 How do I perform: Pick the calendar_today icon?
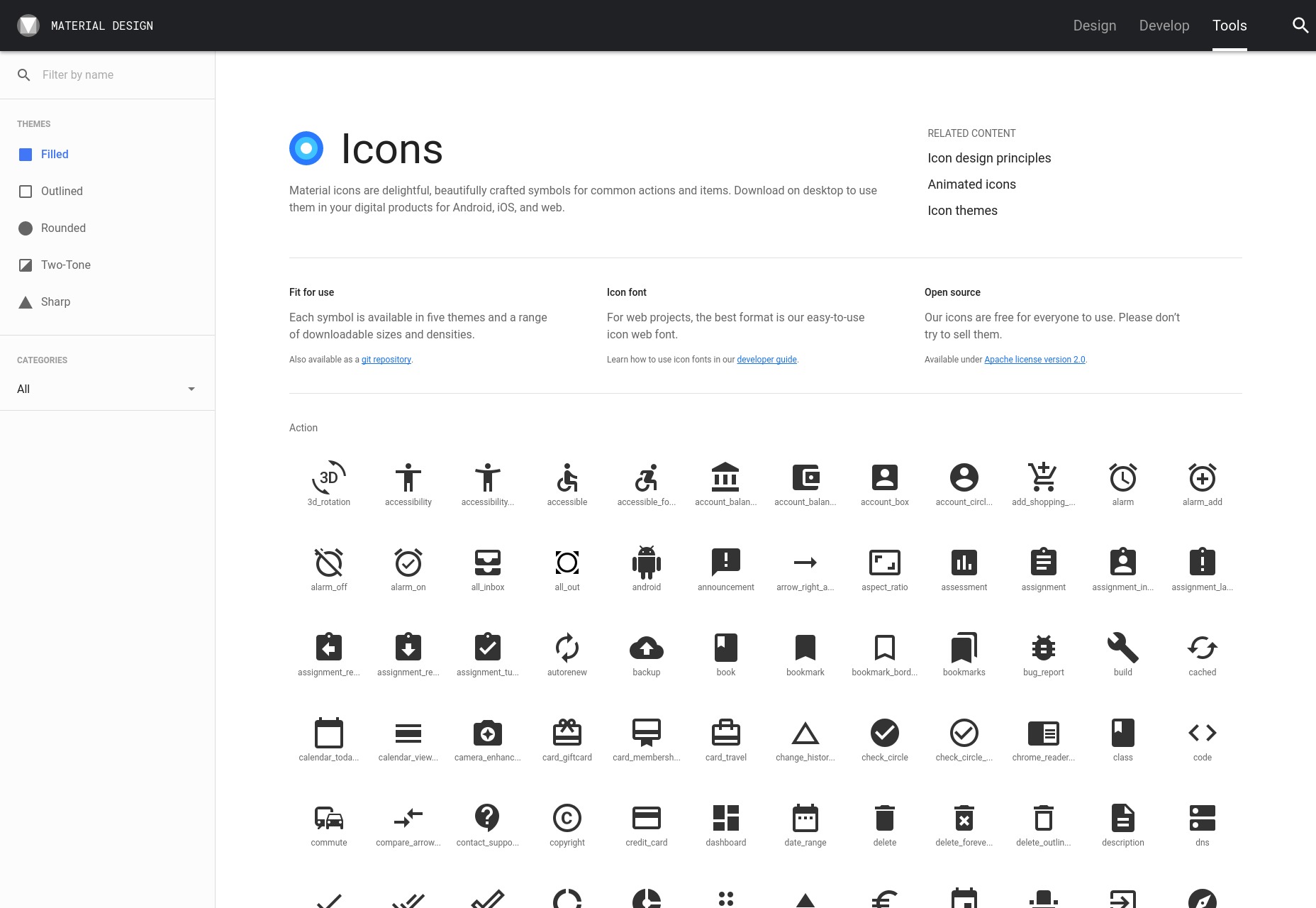click(329, 733)
